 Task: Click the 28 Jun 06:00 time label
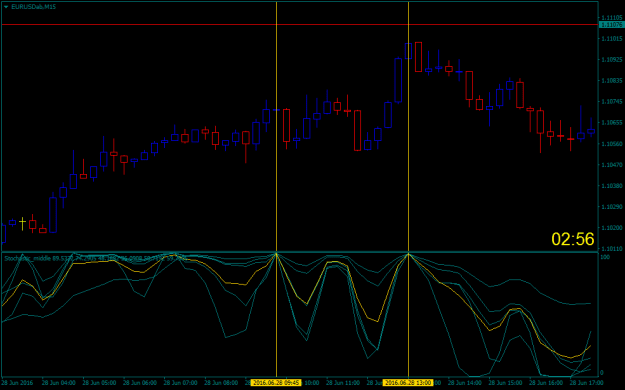[x=140, y=383]
